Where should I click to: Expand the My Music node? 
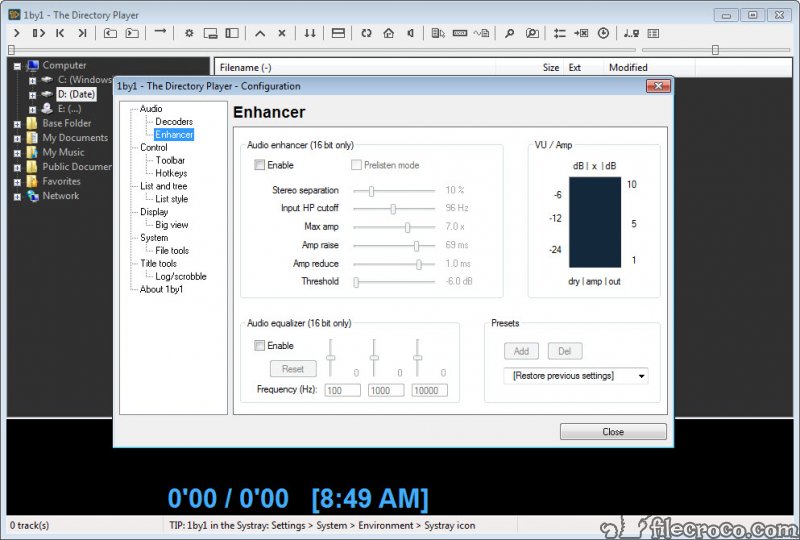click(17, 153)
